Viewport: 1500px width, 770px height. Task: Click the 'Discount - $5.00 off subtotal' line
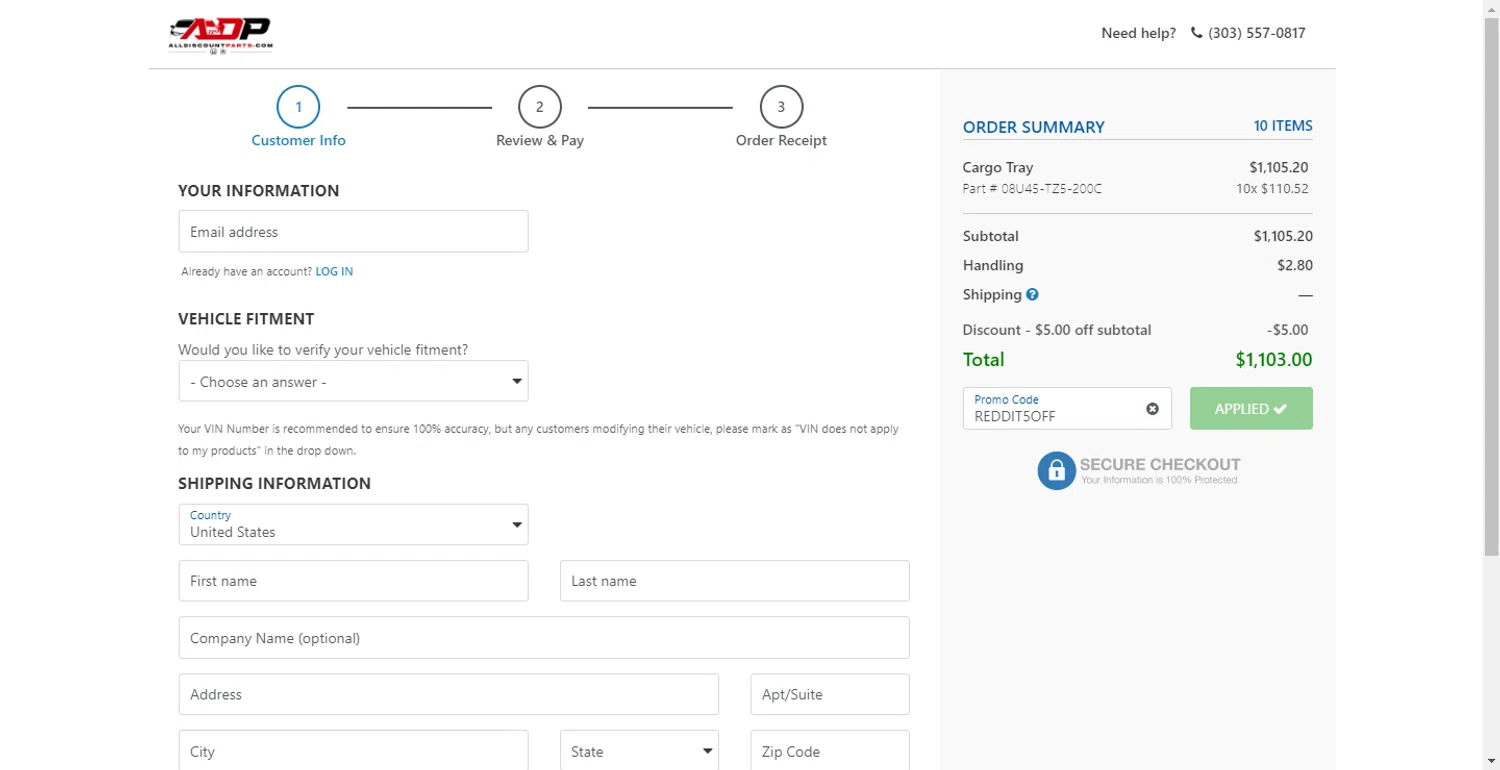tap(1057, 330)
